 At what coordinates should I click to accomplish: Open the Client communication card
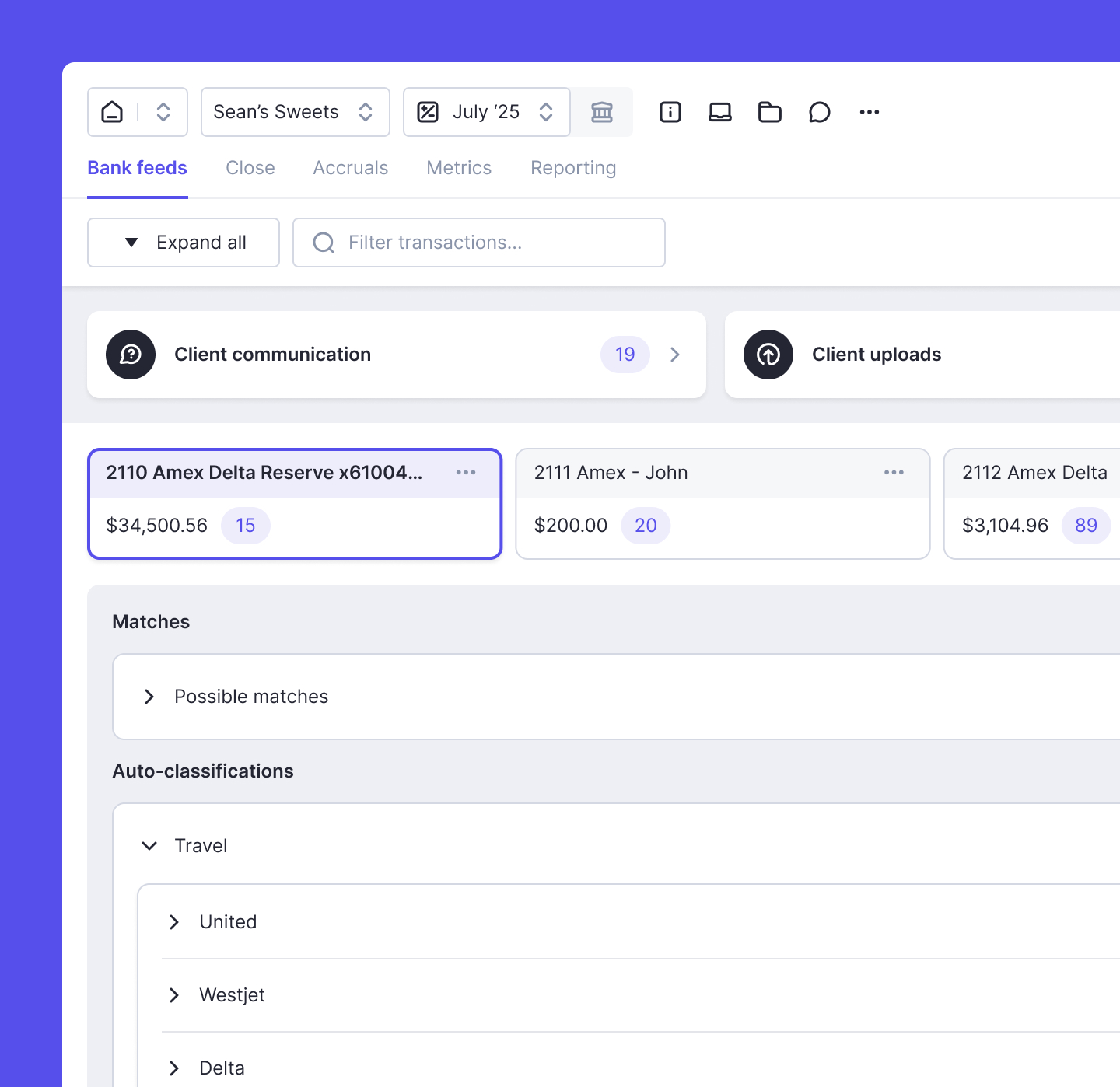(x=396, y=355)
